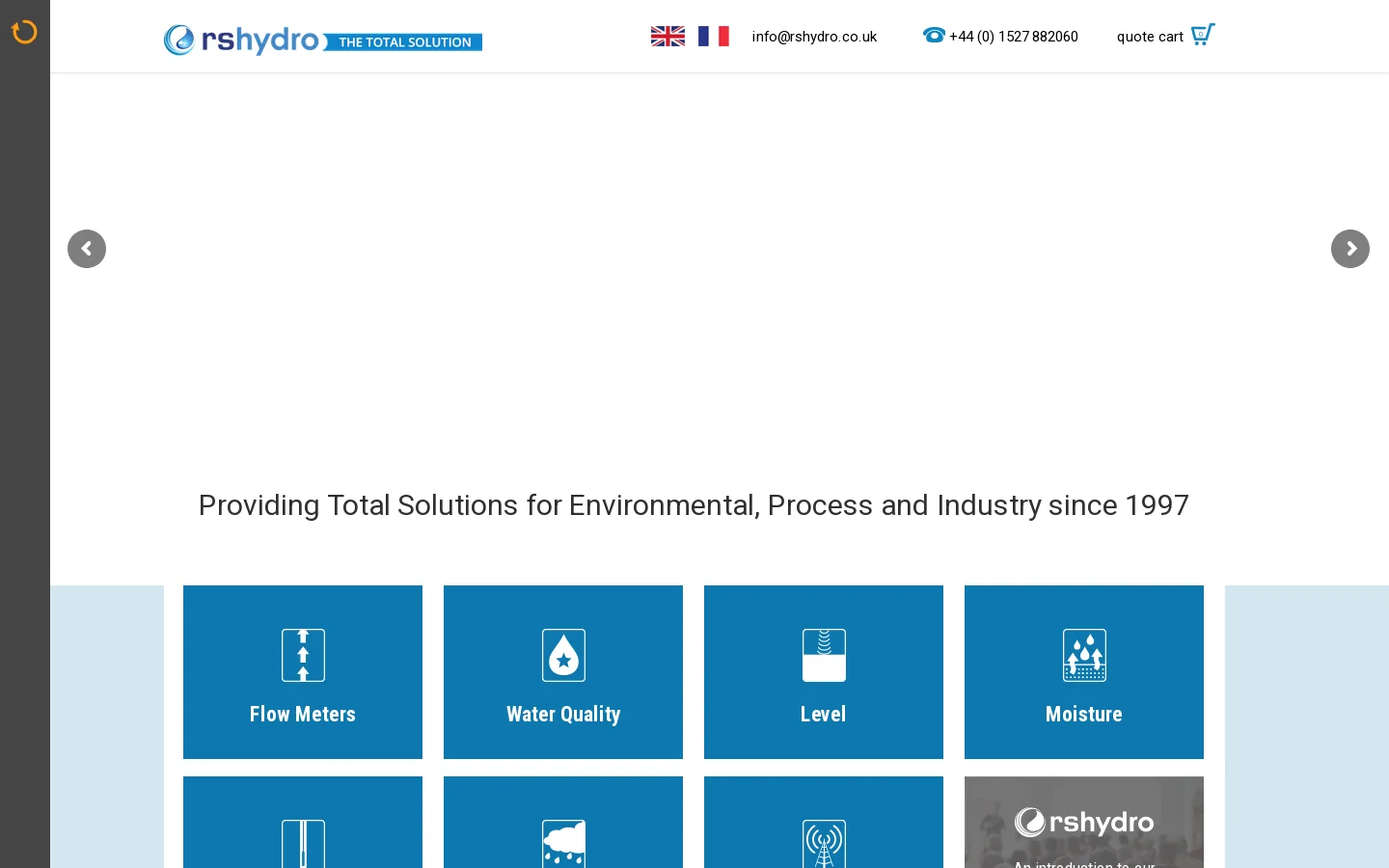This screenshot has height=868, width=1389.
Task: Click the vertical tube category icon
Action: coord(303,843)
